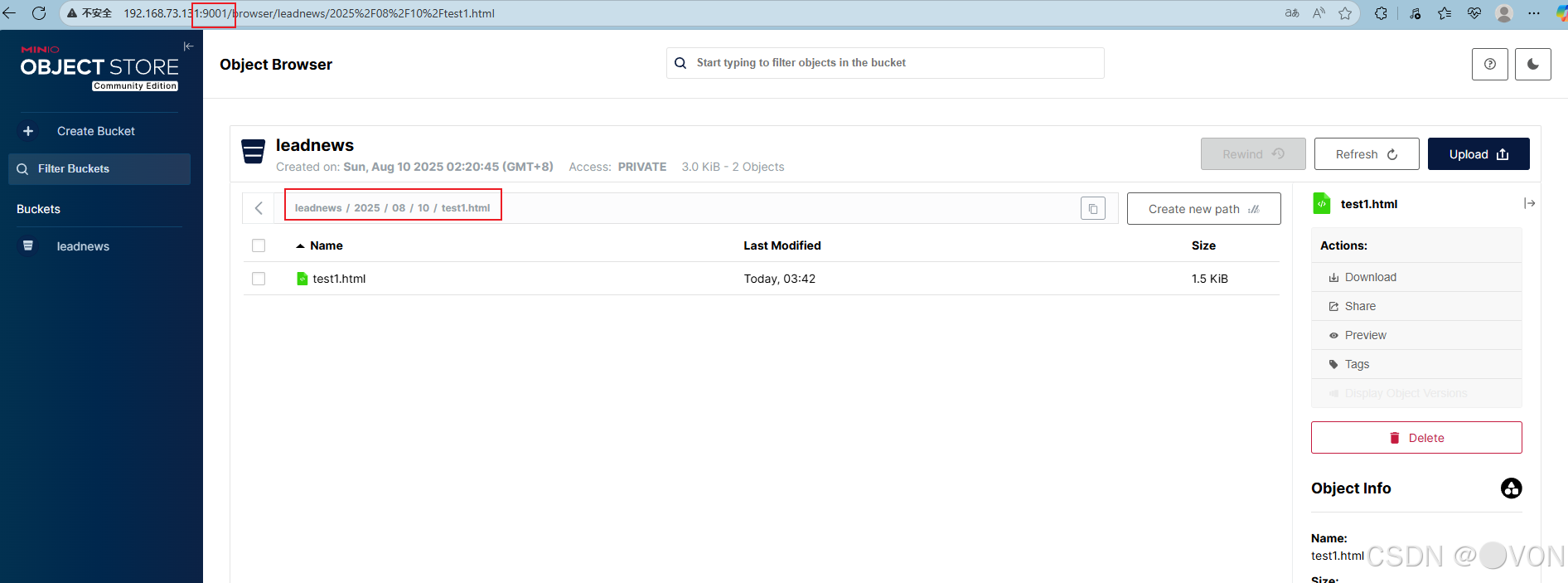Viewport: 1568px width, 583px height.
Task: Click the read aloud icon
Action: click(1319, 13)
